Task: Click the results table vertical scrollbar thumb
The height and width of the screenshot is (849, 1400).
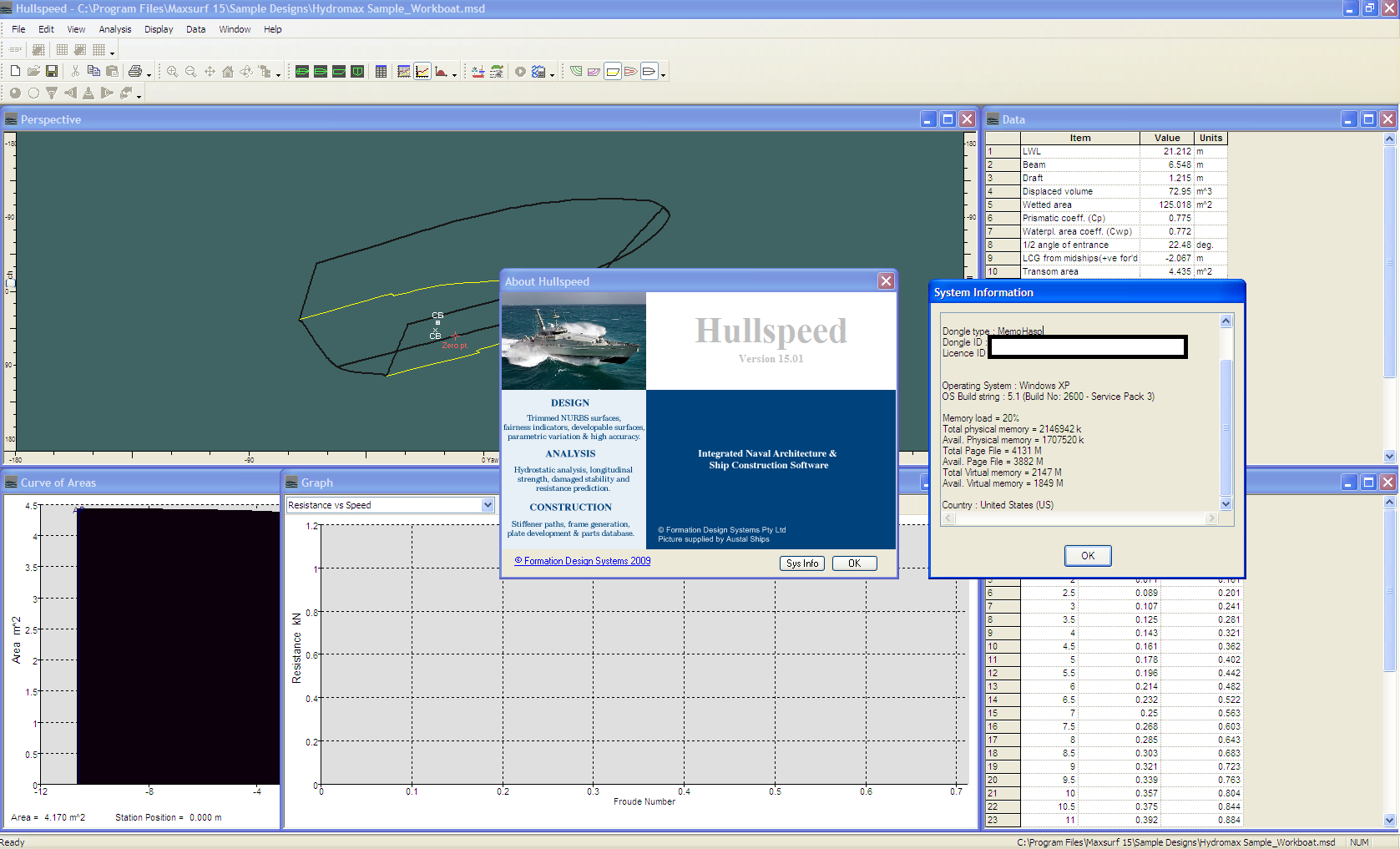Action: [1389, 590]
